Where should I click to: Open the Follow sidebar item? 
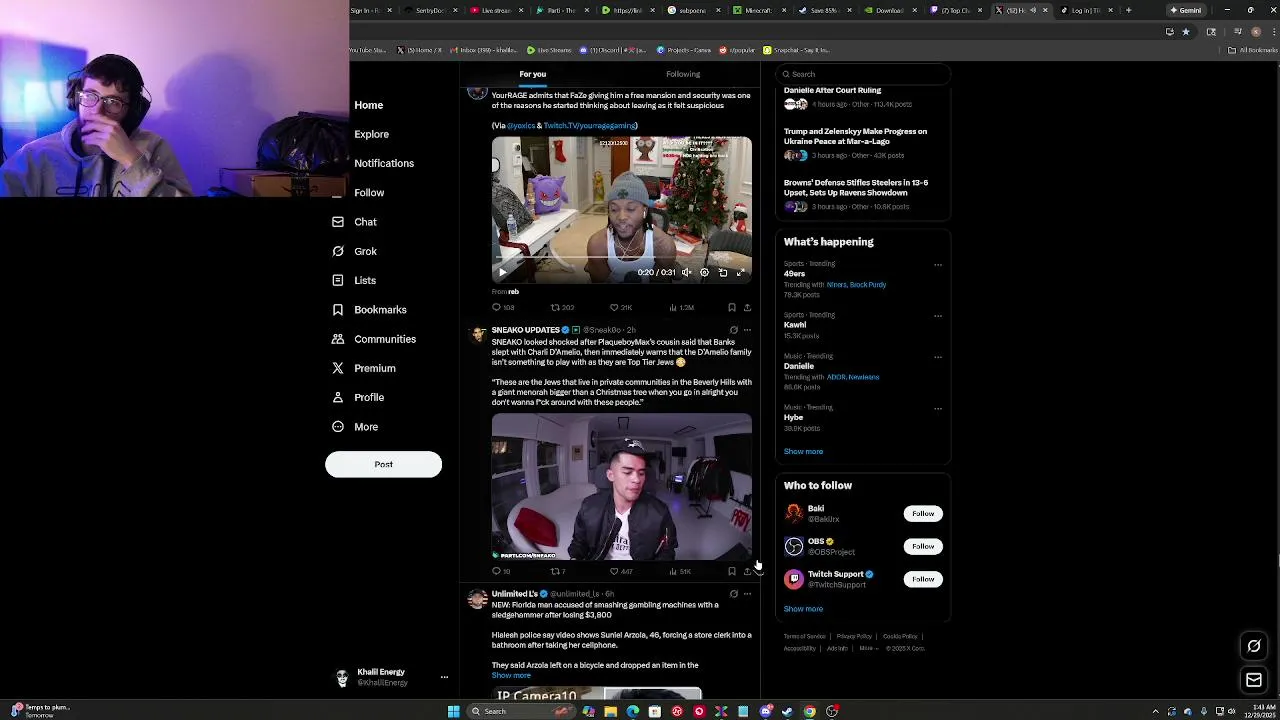[x=369, y=192]
